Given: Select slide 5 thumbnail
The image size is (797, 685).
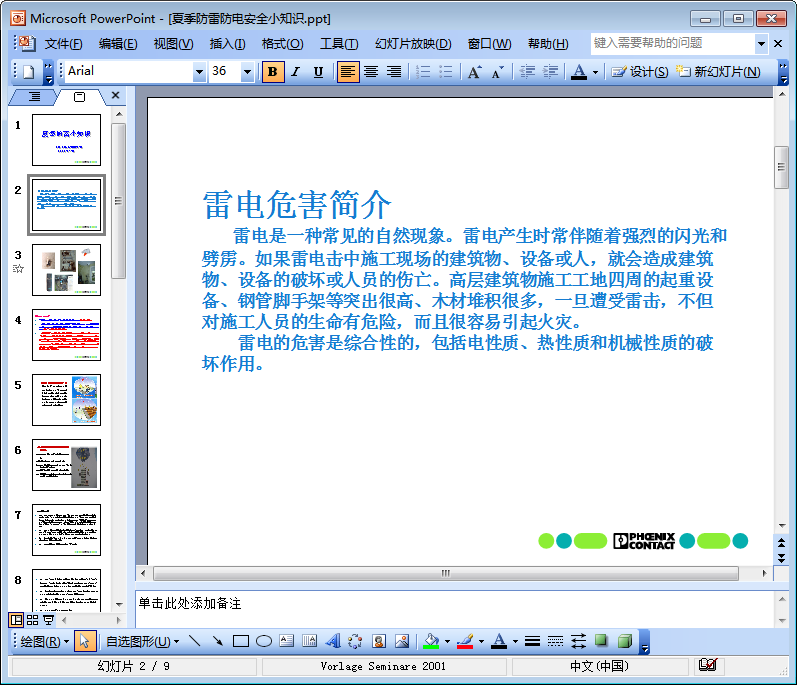Looking at the screenshot, I should click(67, 400).
